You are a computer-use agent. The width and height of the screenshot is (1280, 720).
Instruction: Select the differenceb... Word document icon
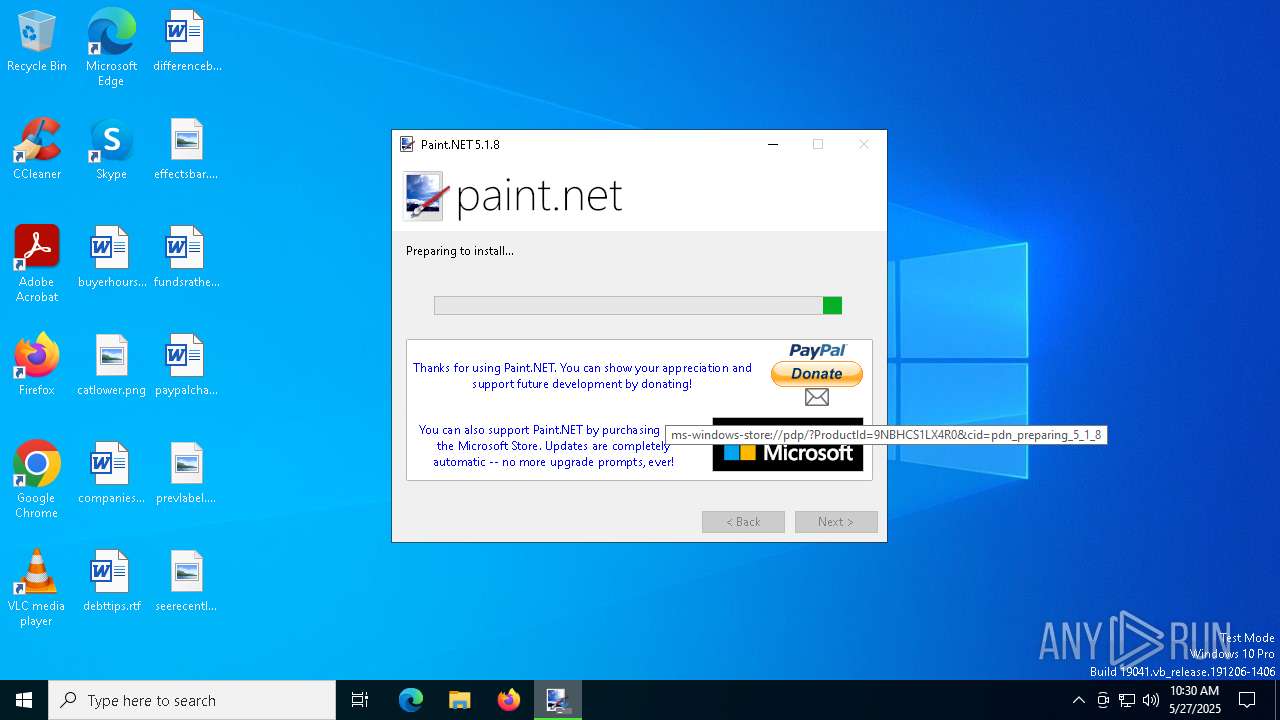pos(187,42)
